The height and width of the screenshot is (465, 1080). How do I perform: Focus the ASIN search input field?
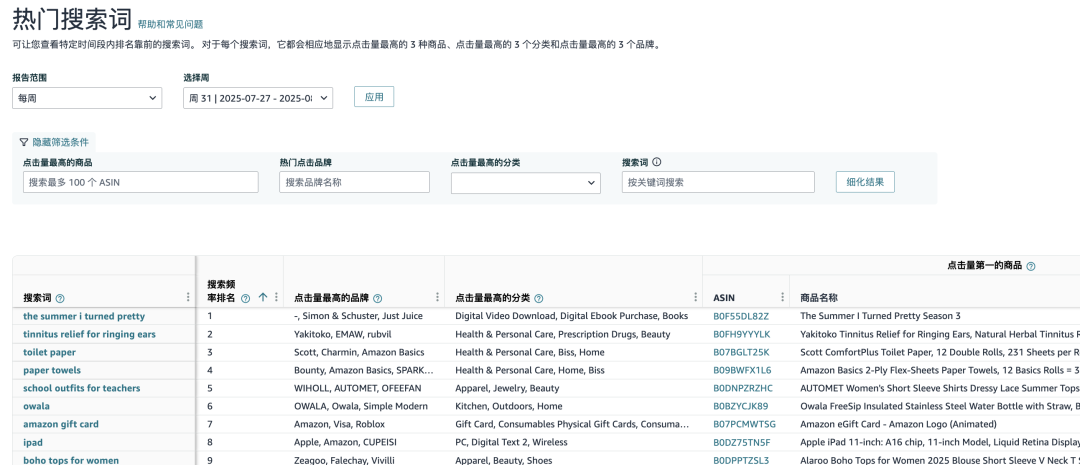pyautogui.click(x=141, y=182)
